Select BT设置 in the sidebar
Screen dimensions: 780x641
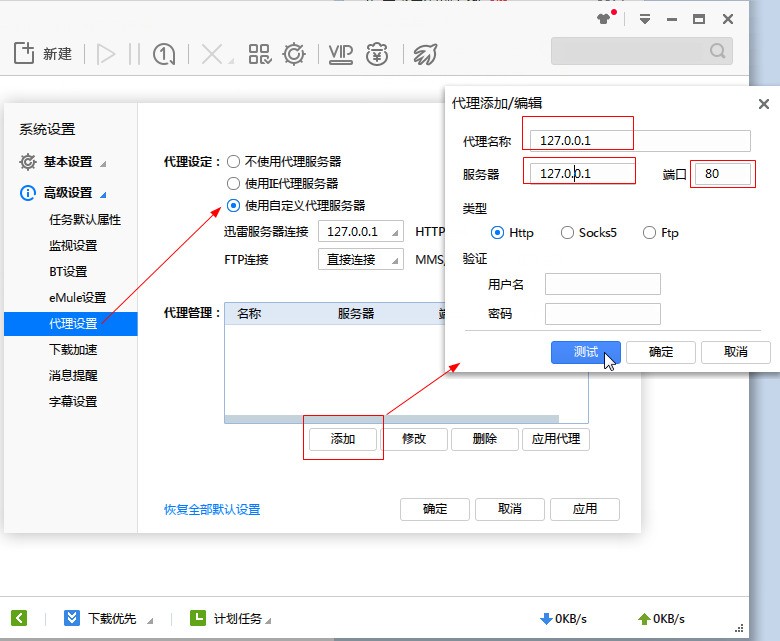(68, 272)
